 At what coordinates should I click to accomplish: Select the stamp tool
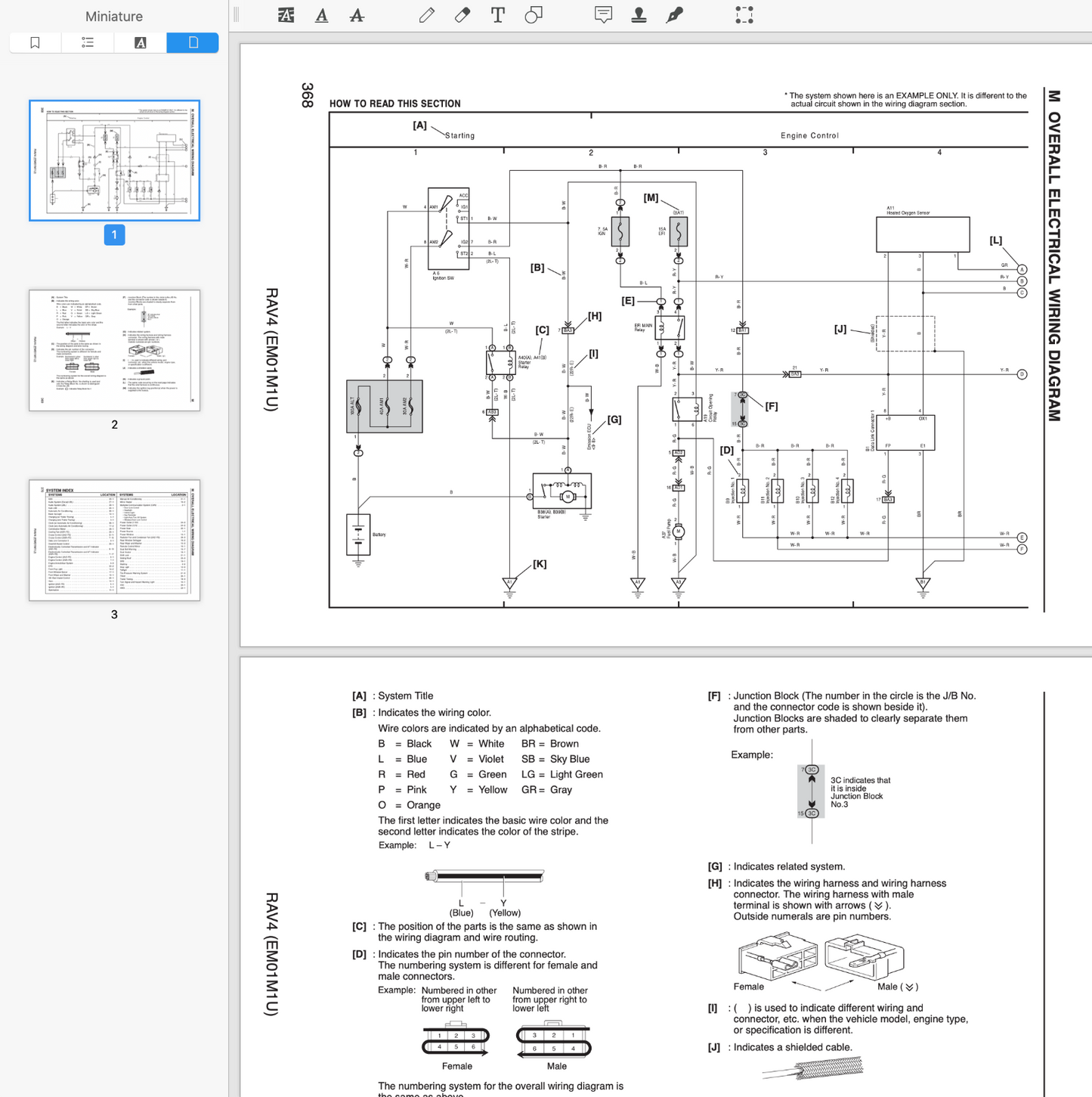pyautogui.click(x=639, y=15)
